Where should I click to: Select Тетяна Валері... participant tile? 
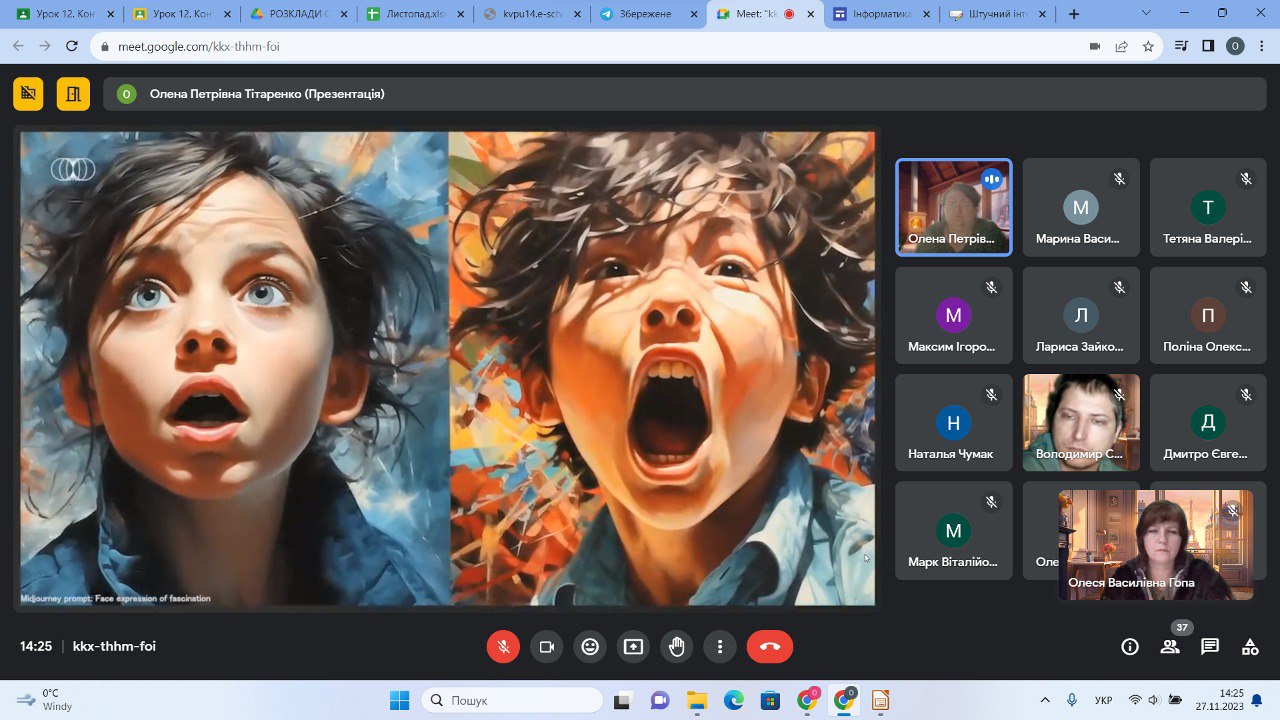1208,207
